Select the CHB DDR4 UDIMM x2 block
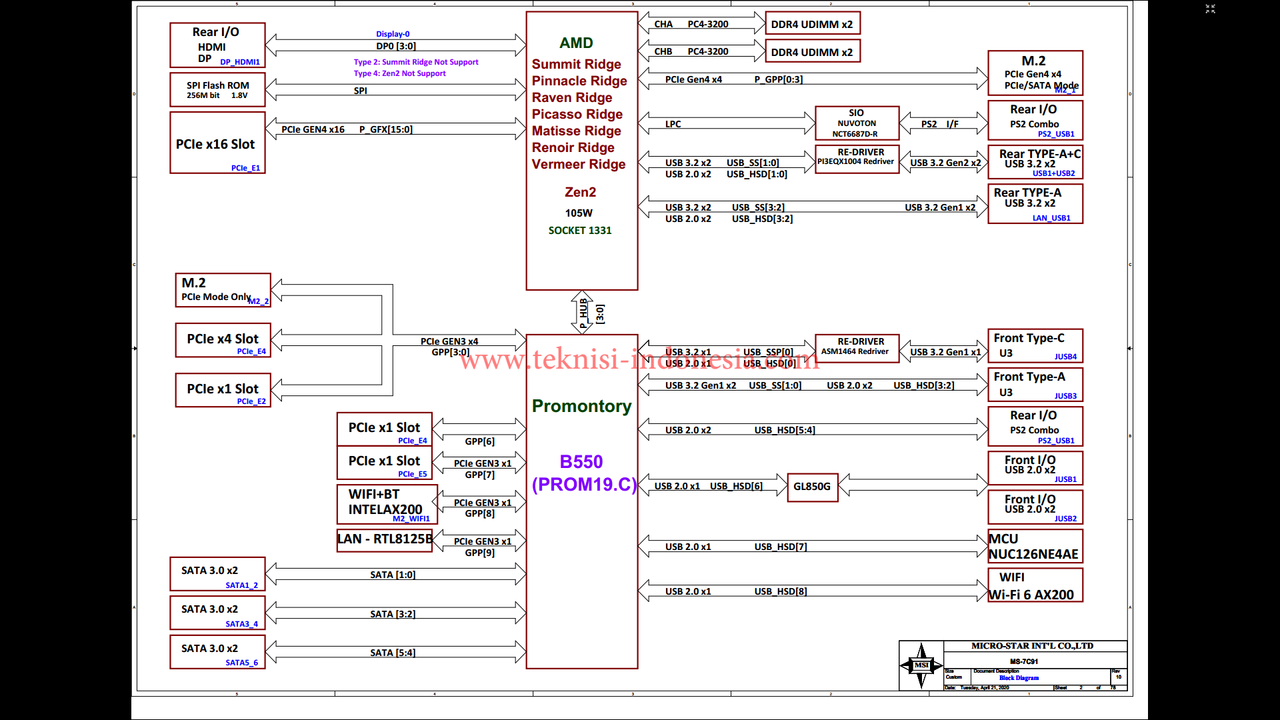Image resolution: width=1280 pixels, height=720 pixels. pyautogui.click(x=812, y=51)
